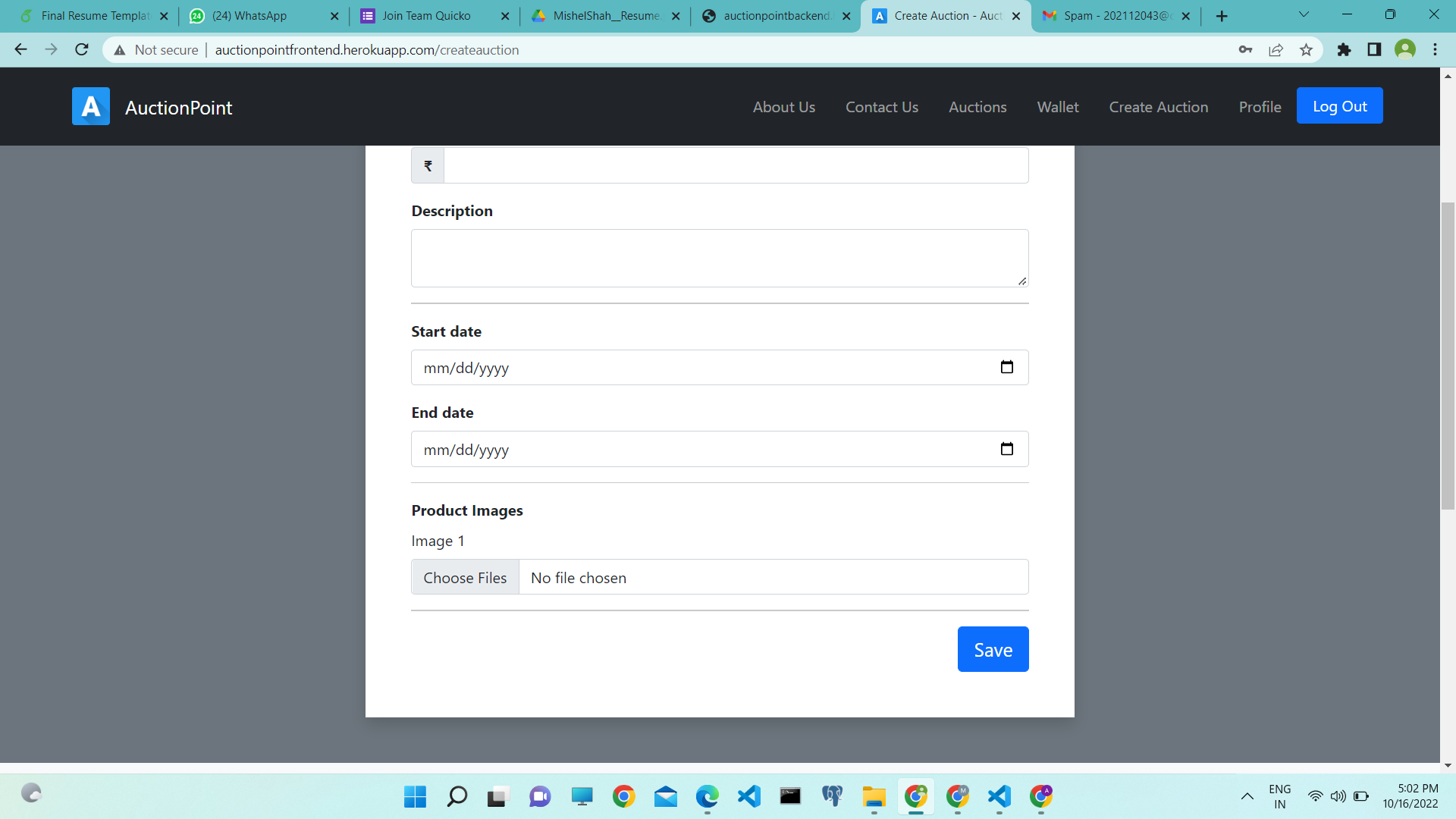Screen dimensions: 1456x819
Task: Launch VS Code from the taskbar
Action: tap(748, 796)
